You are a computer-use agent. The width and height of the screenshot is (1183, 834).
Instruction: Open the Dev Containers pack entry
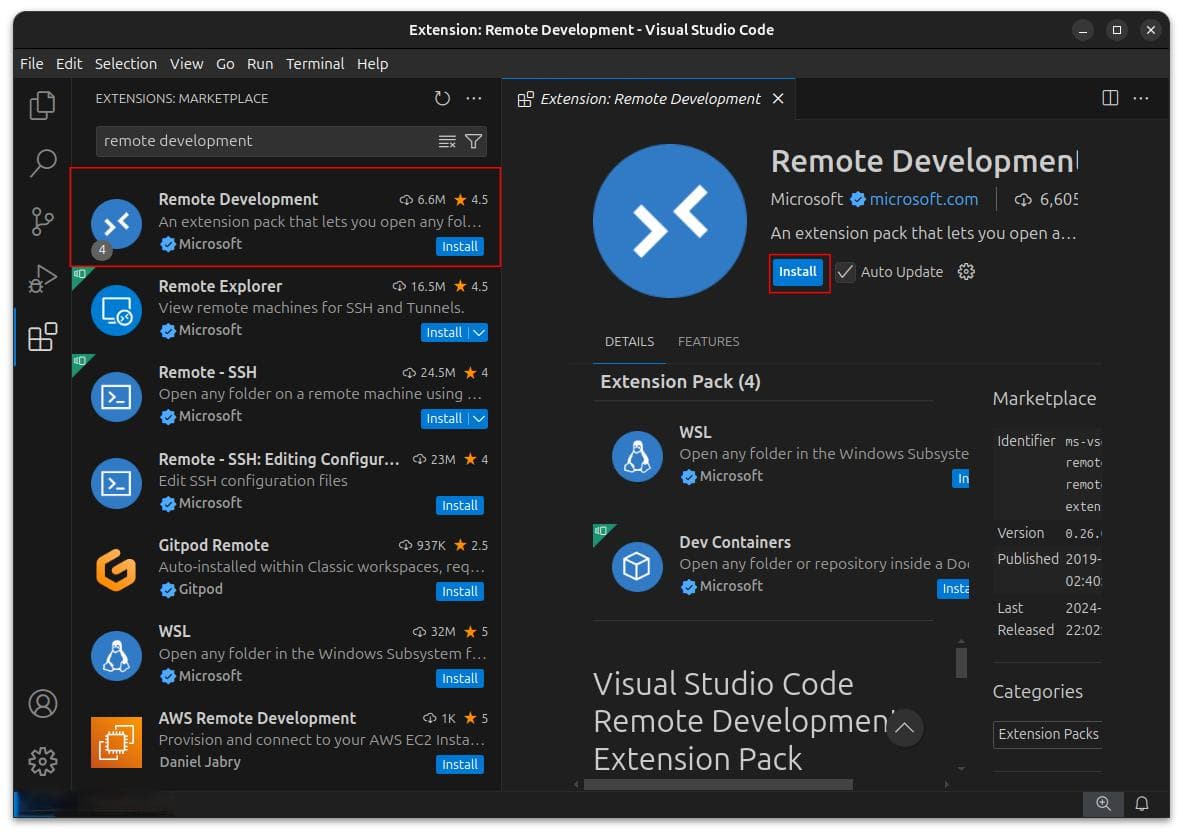point(781,565)
